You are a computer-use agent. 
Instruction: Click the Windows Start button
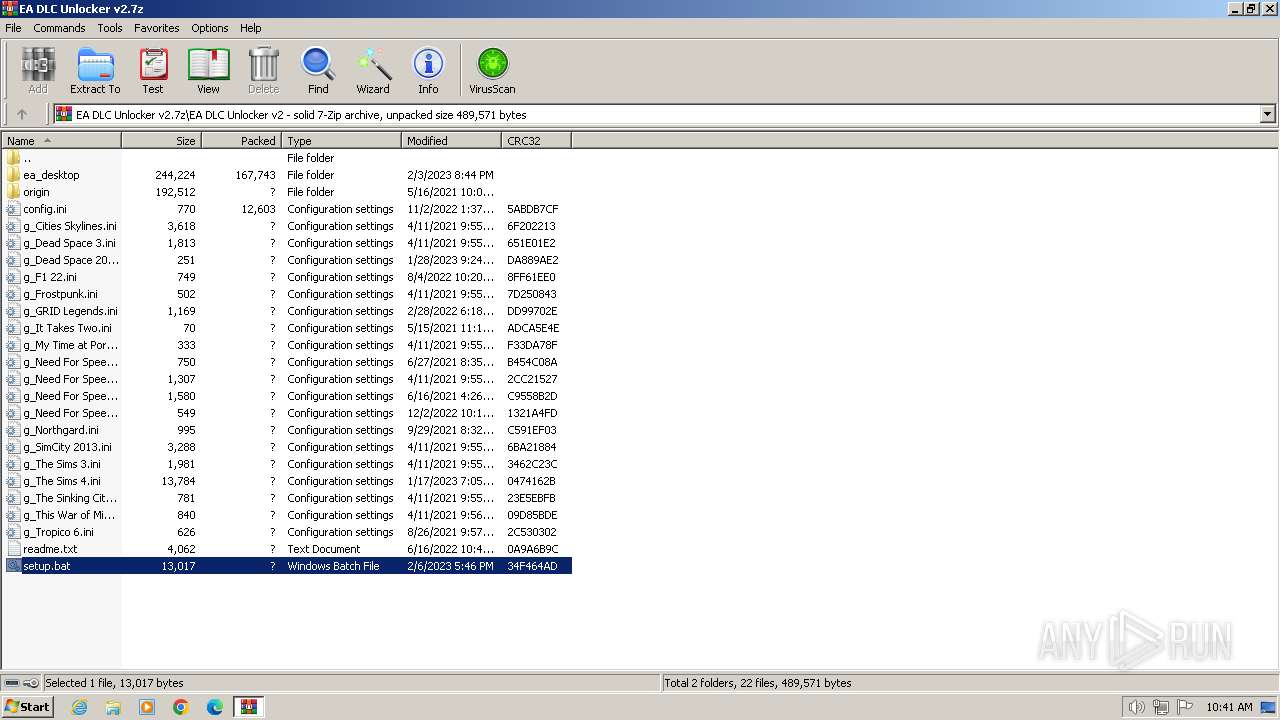tap(28, 707)
